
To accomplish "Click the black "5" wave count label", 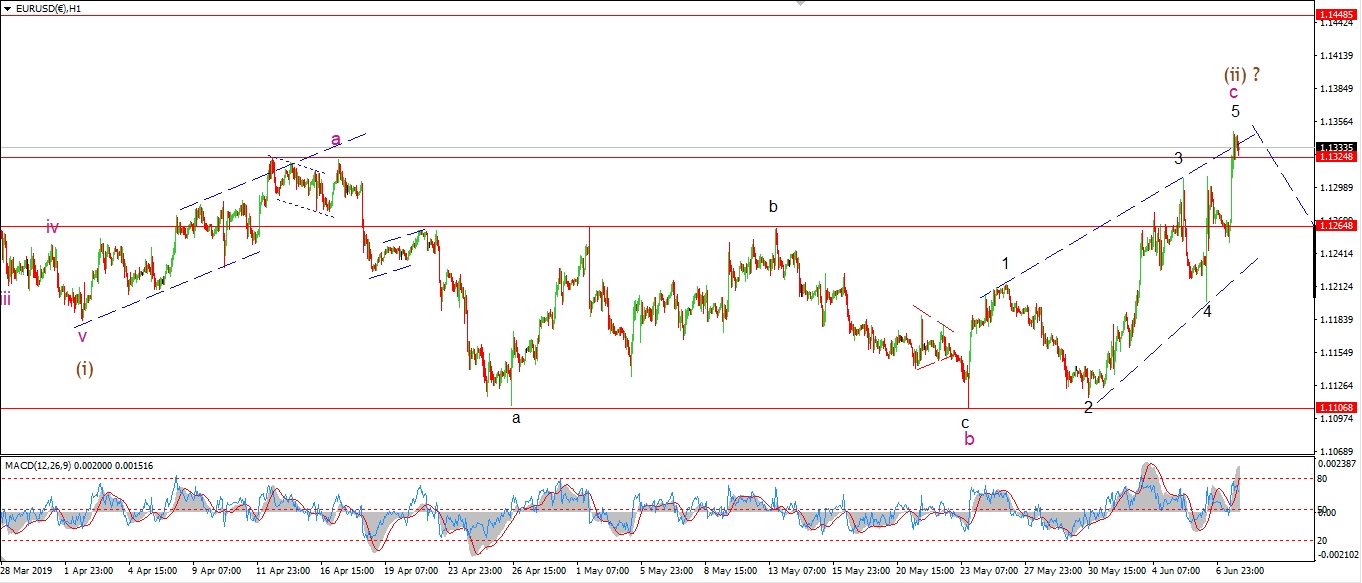I will pyautogui.click(x=1236, y=111).
